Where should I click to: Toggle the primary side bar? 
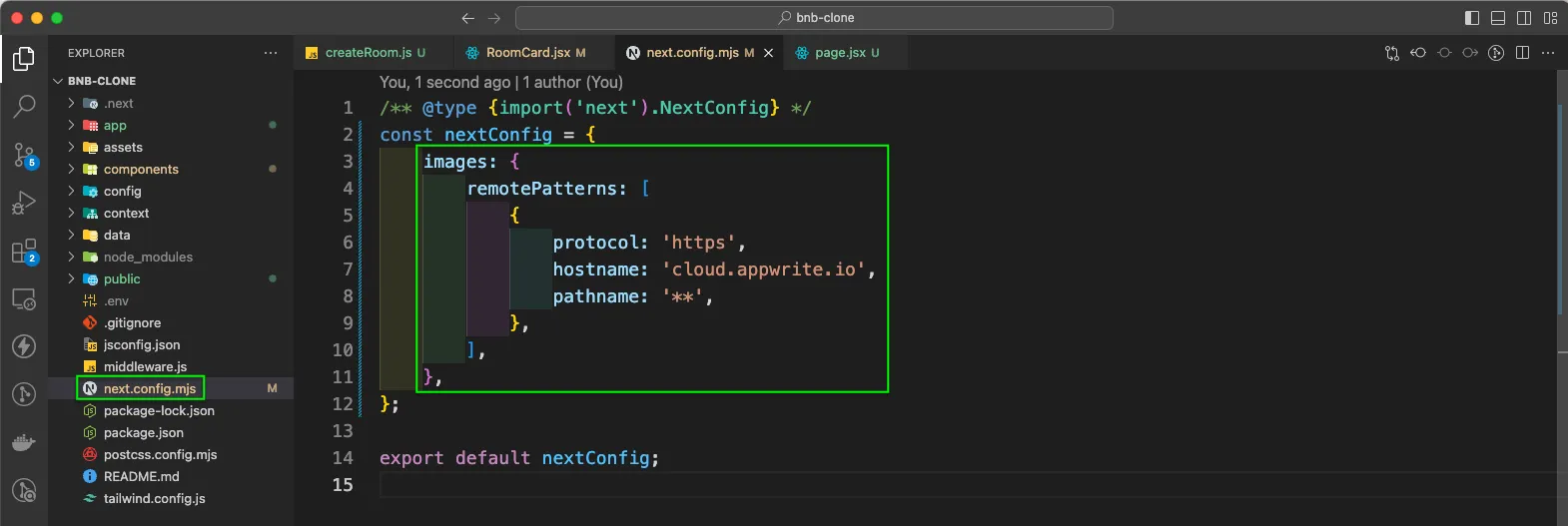click(x=1472, y=18)
